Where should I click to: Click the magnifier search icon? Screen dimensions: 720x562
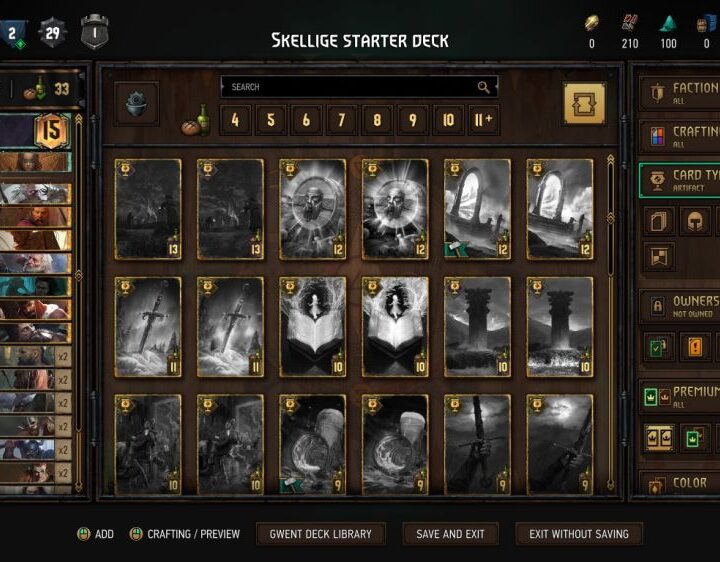[x=483, y=87]
